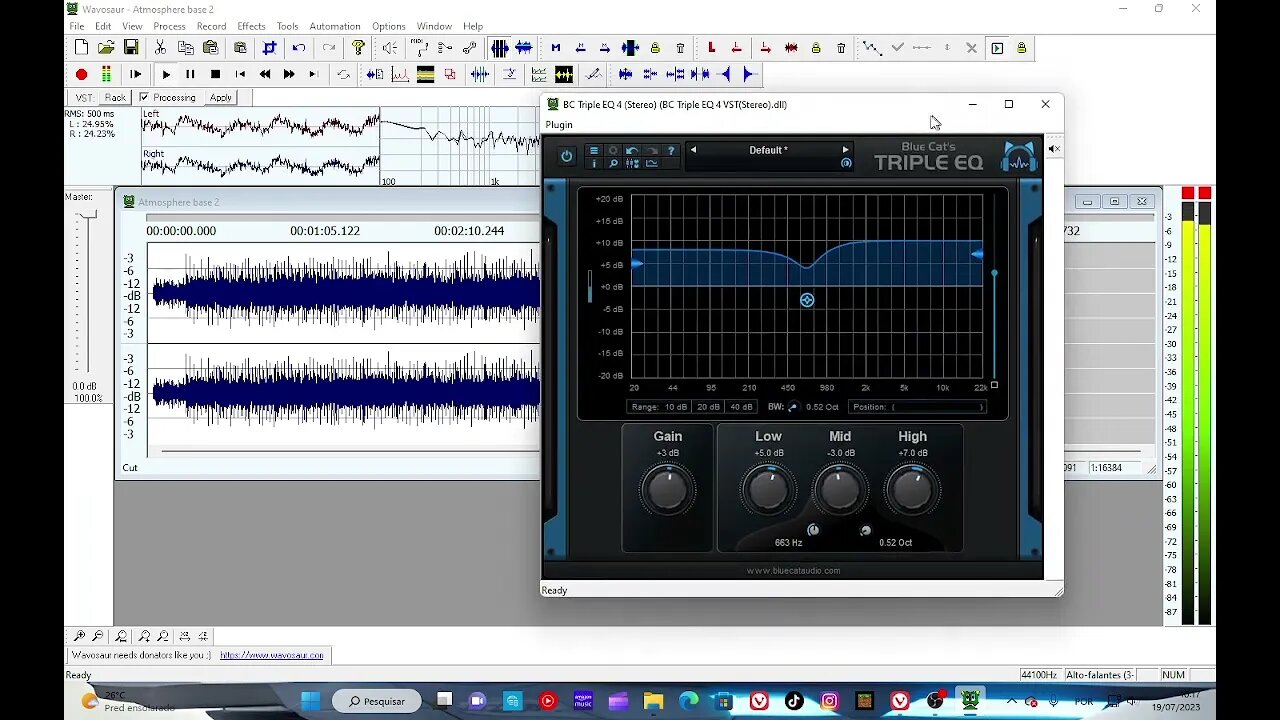The height and width of the screenshot is (720, 1280).
Task: Open the Effects menu
Action: coord(251,26)
